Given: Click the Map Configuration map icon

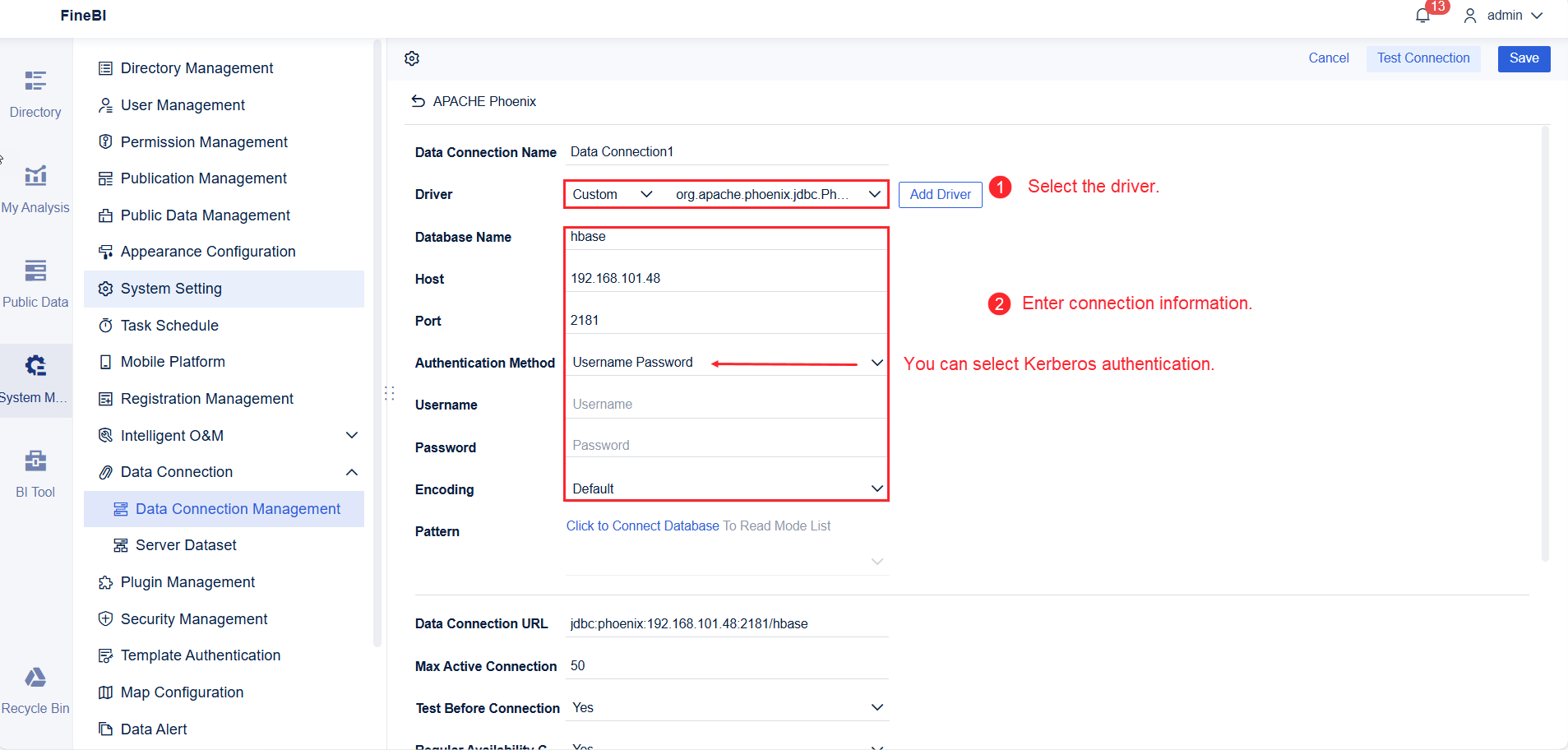Looking at the screenshot, I should pos(105,692).
